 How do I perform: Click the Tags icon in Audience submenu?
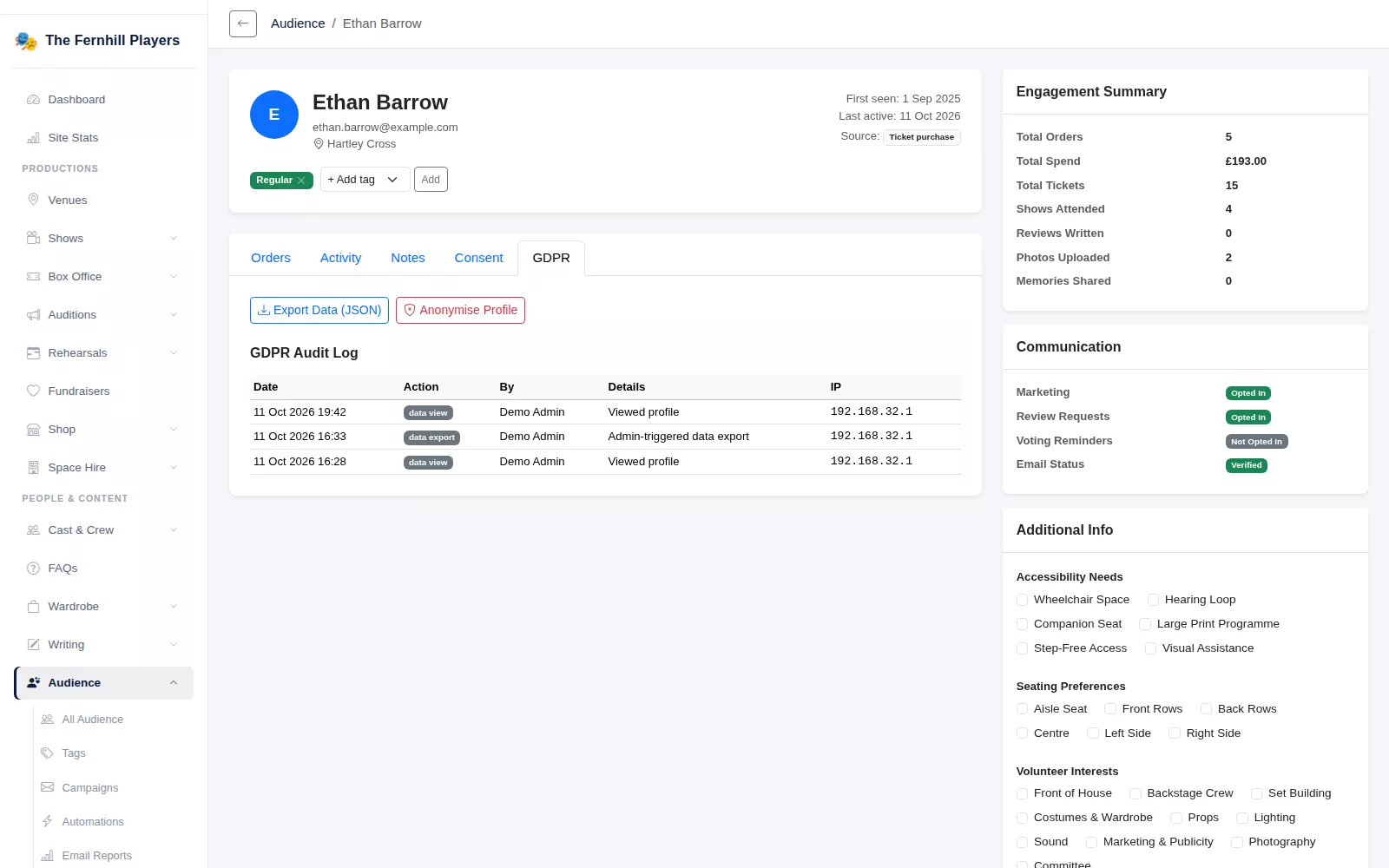click(x=48, y=753)
